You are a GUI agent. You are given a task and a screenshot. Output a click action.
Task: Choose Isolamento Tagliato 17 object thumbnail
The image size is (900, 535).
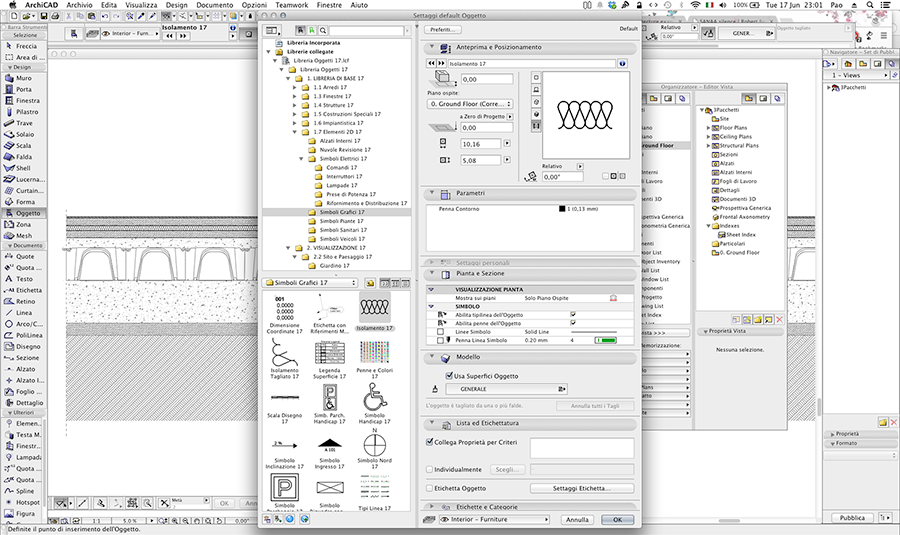click(284, 358)
